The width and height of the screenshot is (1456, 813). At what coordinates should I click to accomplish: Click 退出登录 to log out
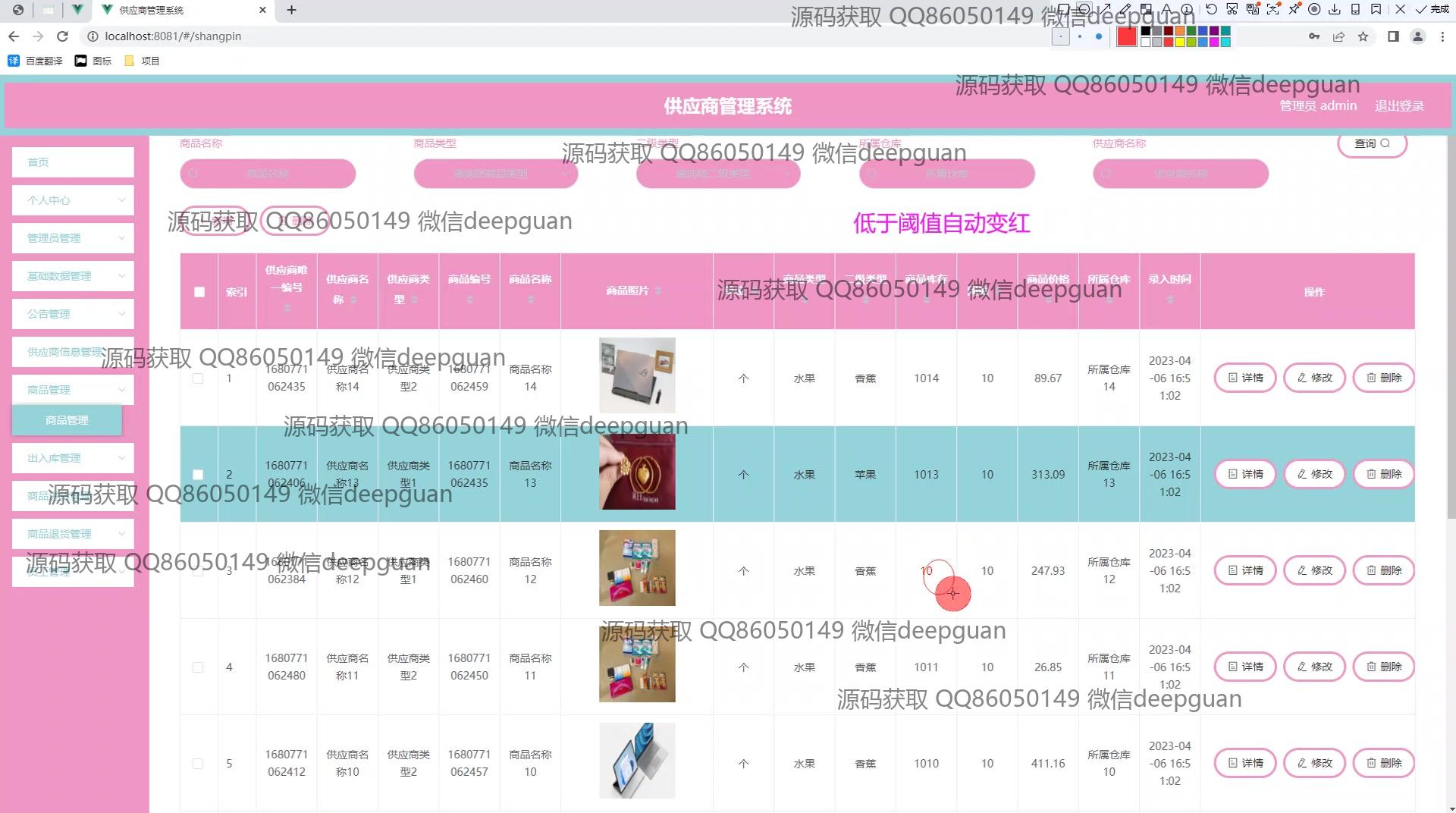pos(1399,106)
